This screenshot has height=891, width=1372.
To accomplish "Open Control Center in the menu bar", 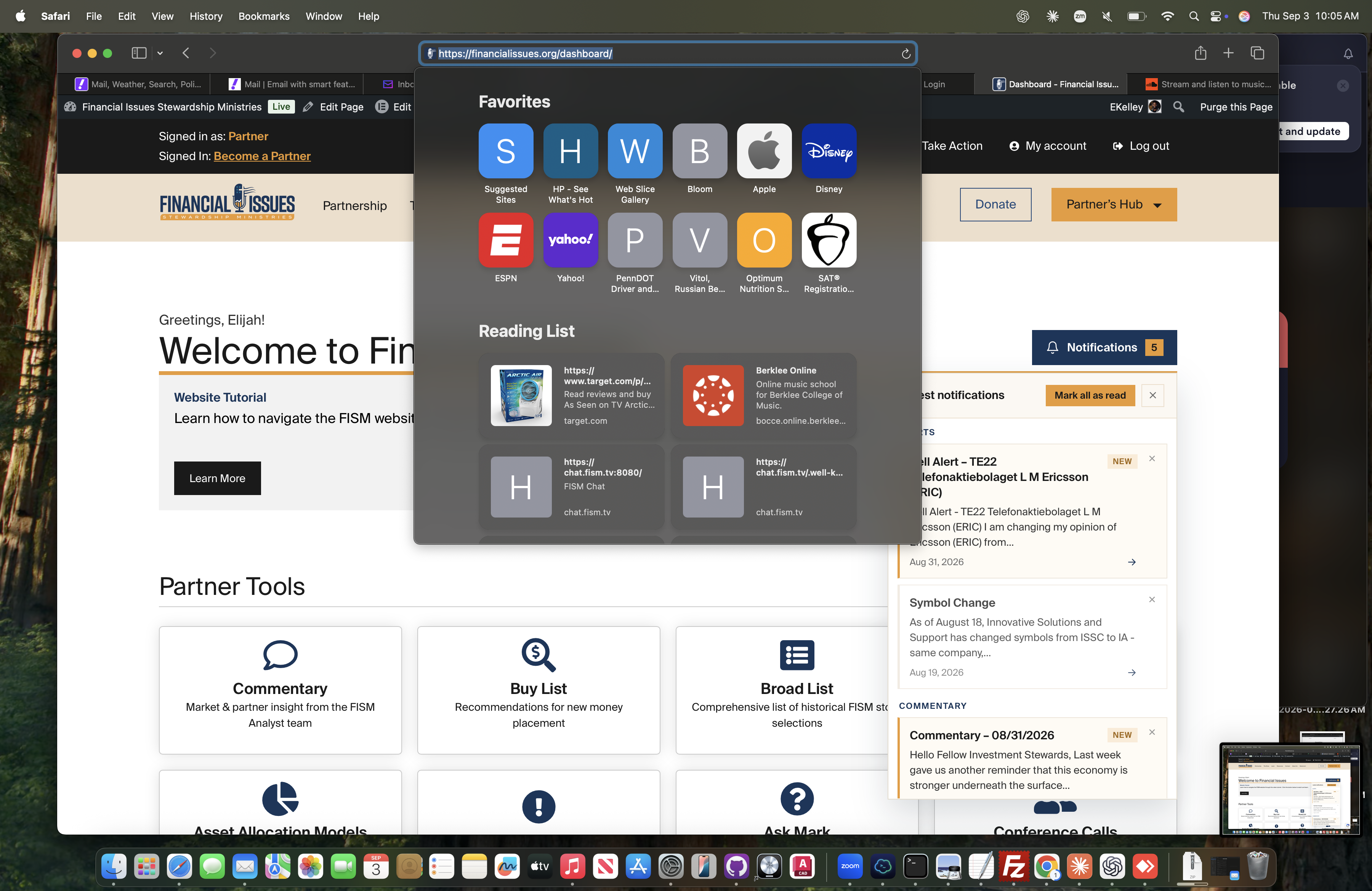I will [1215, 16].
